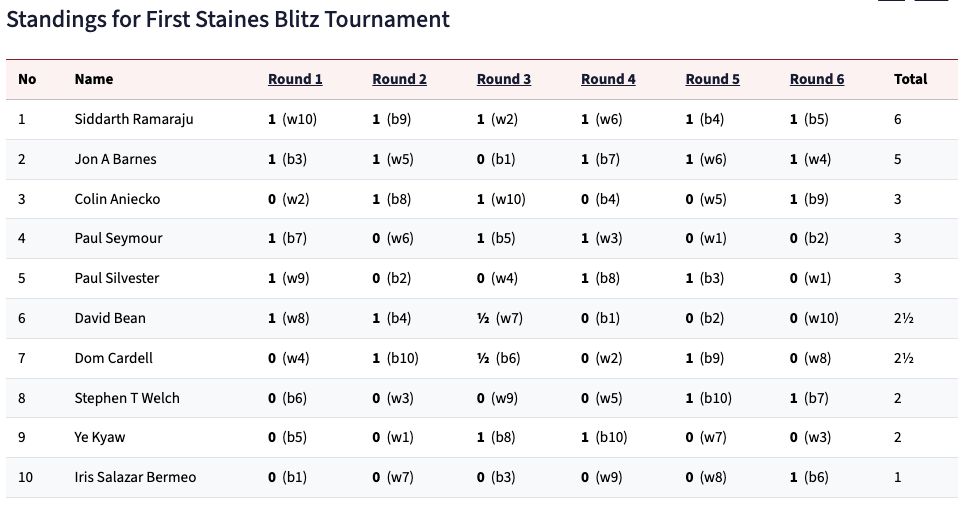
Task: Select Colin Aniecko in the standings
Action: 117,199
